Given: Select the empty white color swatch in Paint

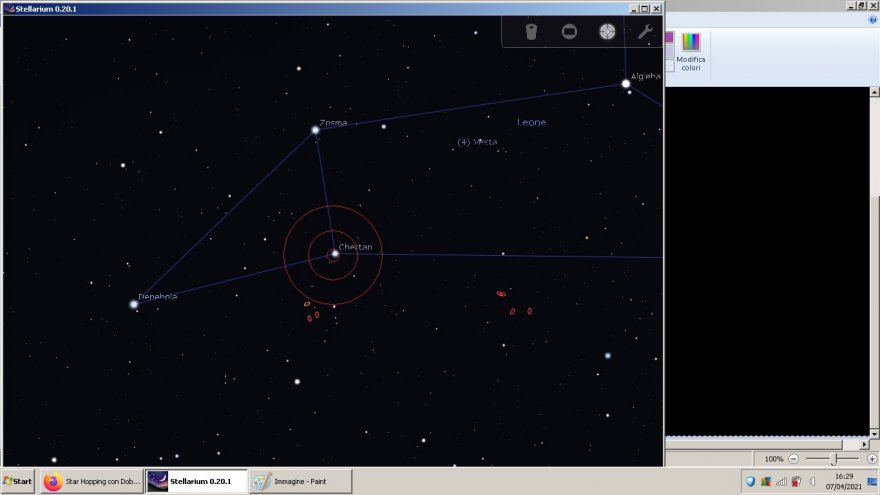Looking at the screenshot, I should [670, 66].
